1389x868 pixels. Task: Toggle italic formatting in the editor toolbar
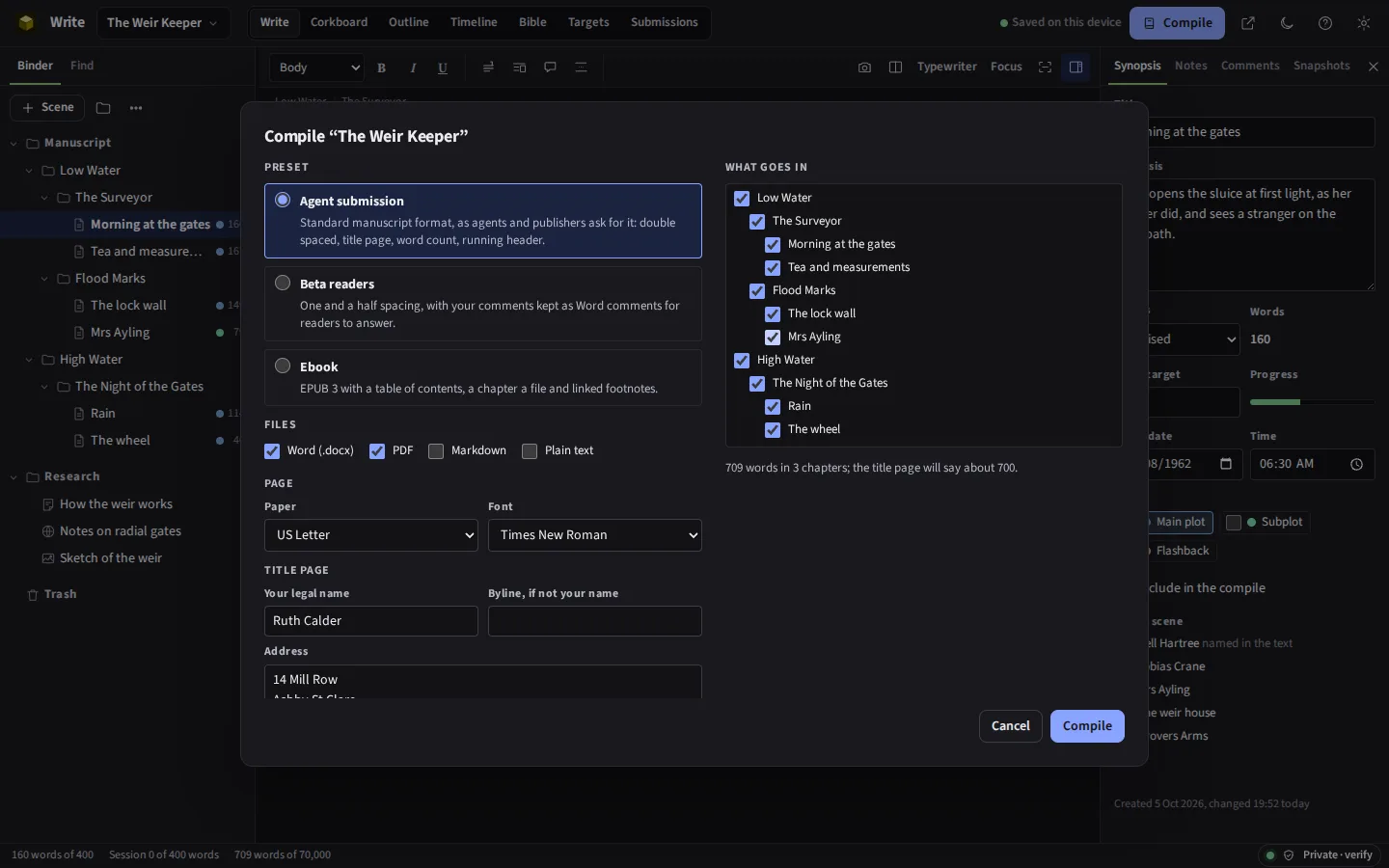[413, 68]
